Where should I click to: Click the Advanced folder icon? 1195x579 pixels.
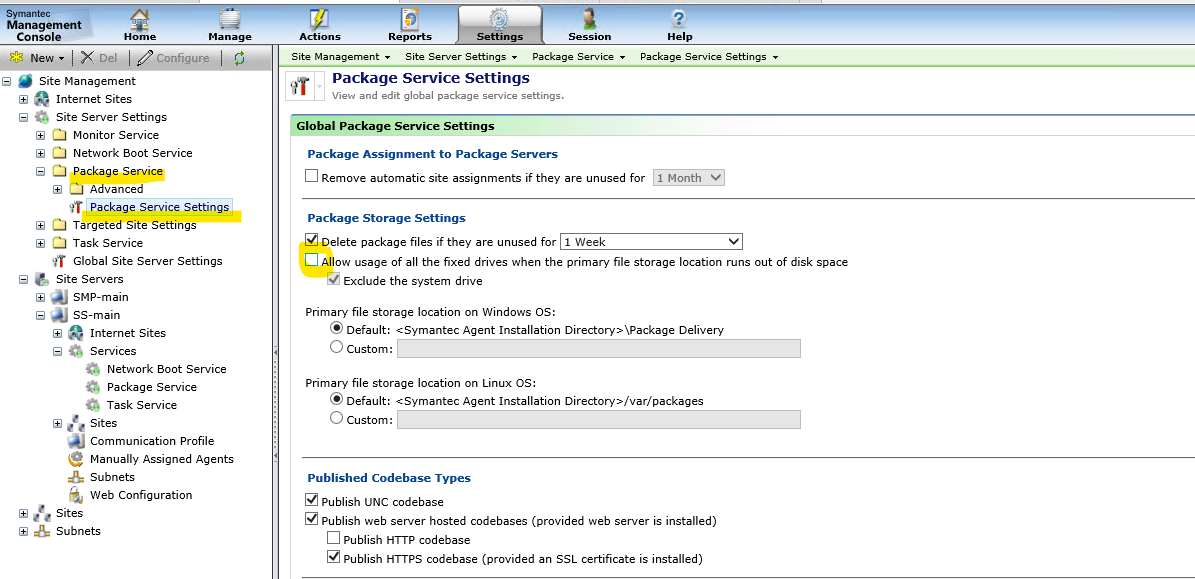[x=76, y=189]
